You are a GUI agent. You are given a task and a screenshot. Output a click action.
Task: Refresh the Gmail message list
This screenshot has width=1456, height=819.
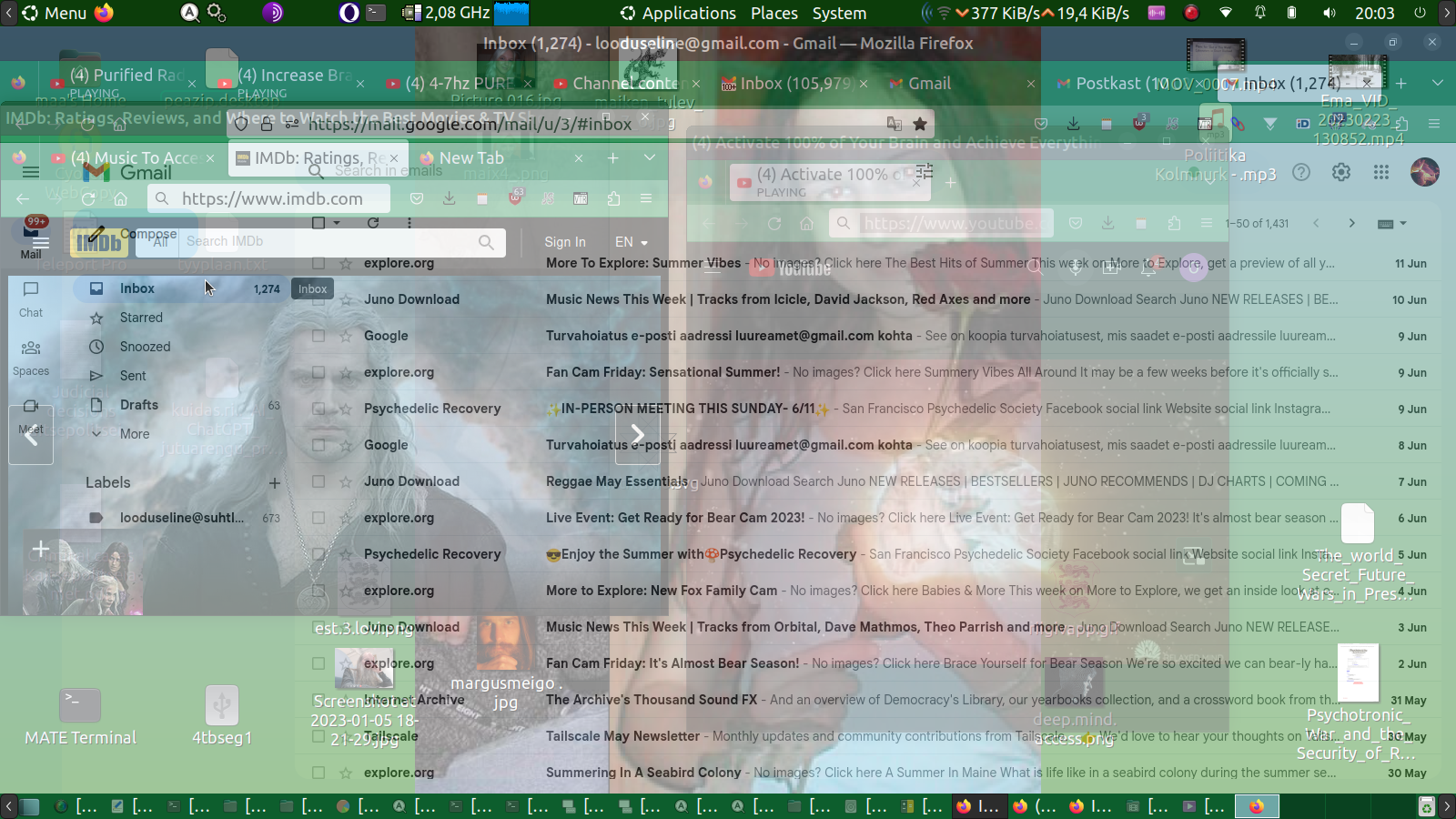click(373, 223)
